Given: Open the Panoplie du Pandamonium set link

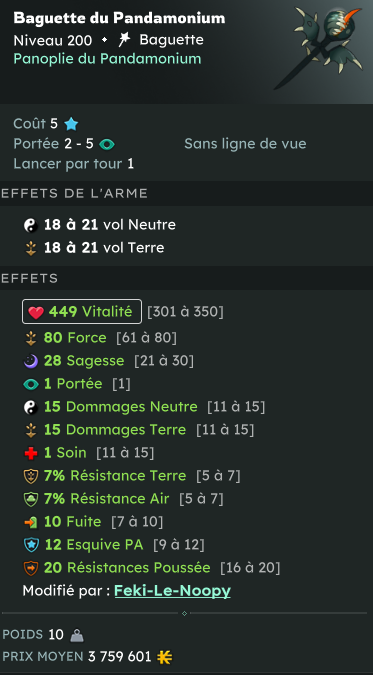Looking at the screenshot, I should 107,59.
